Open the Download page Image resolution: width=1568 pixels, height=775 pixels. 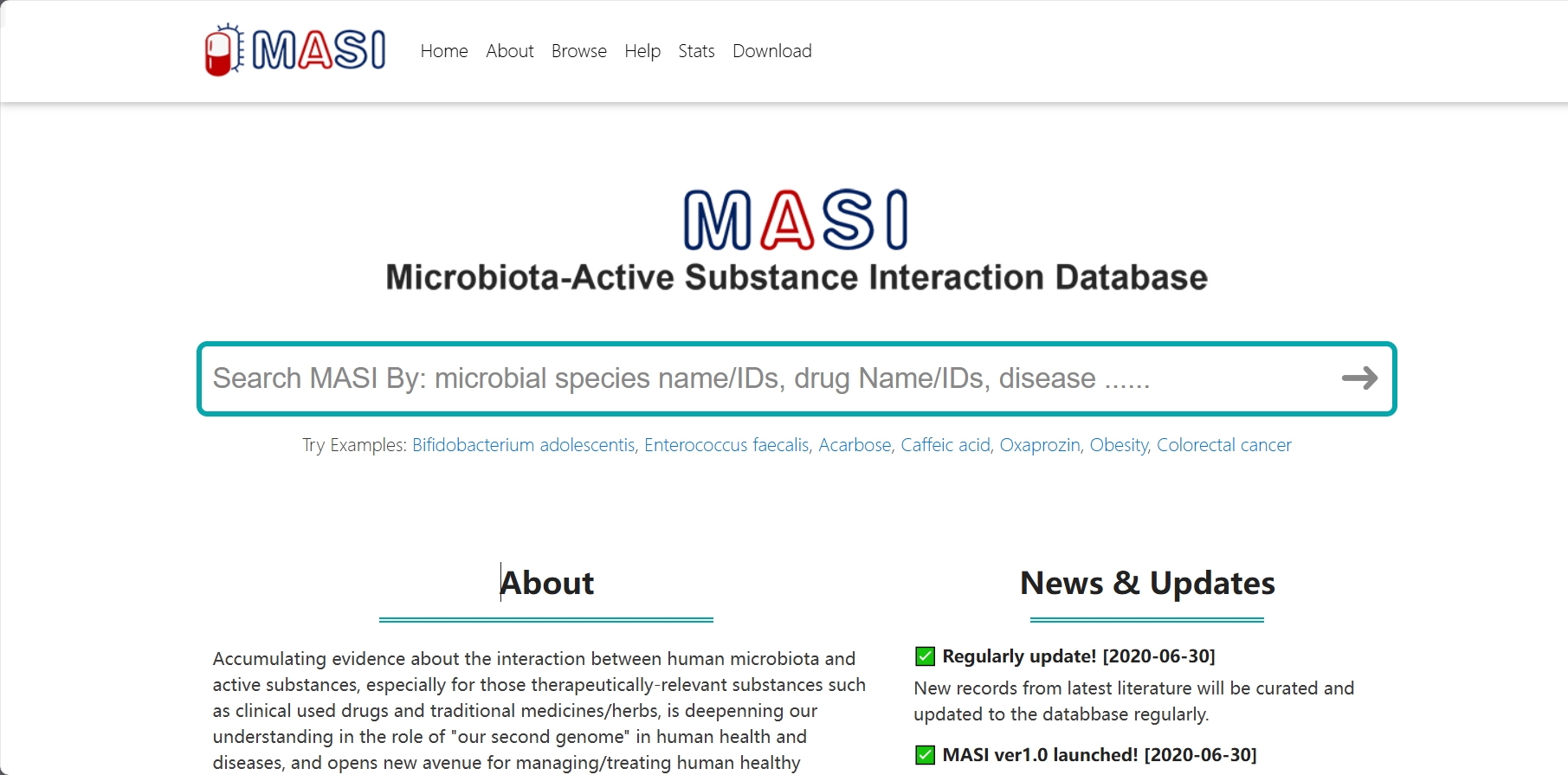(x=772, y=51)
